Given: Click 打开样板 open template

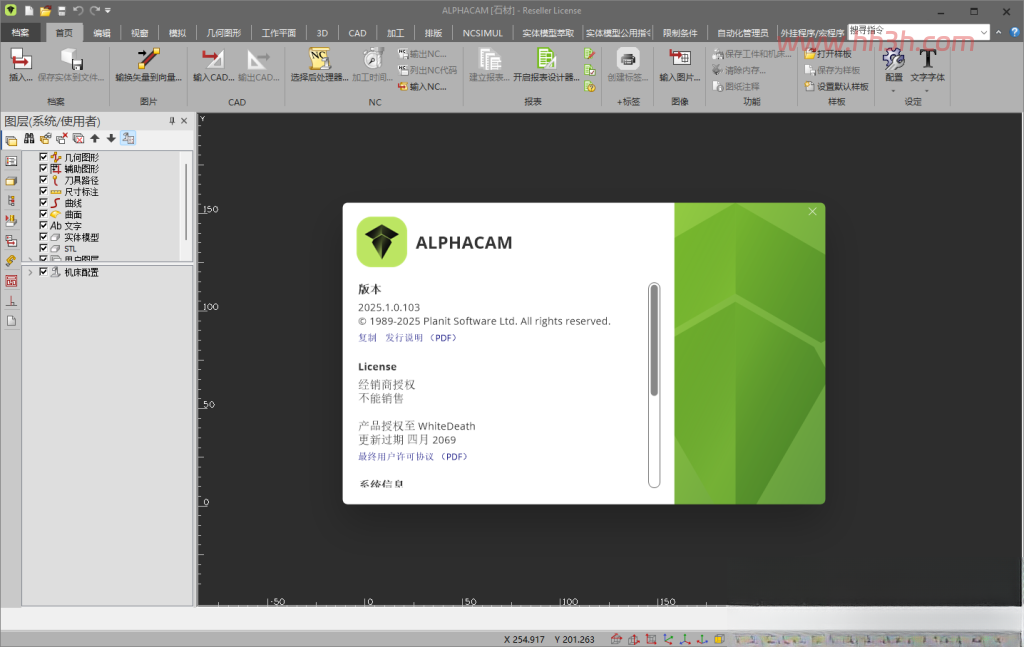Looking at the screenshot, I should (x=829, y=54).
